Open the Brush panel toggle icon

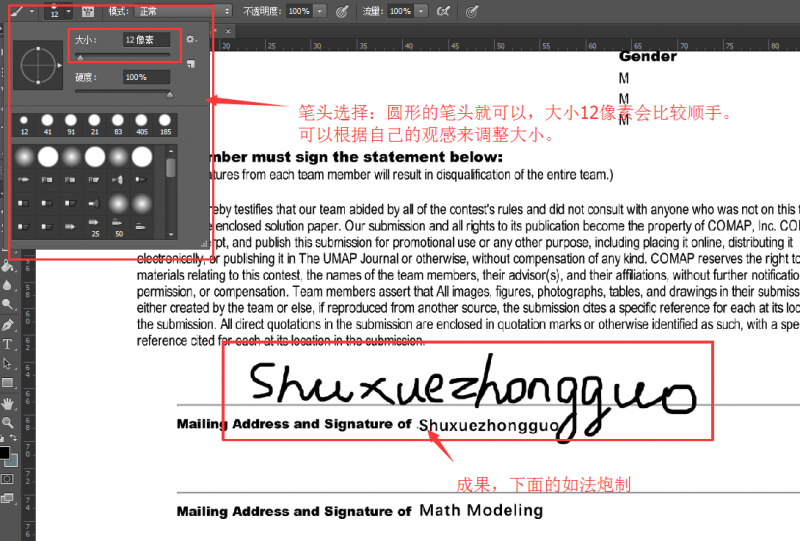(x=87, y=10)
